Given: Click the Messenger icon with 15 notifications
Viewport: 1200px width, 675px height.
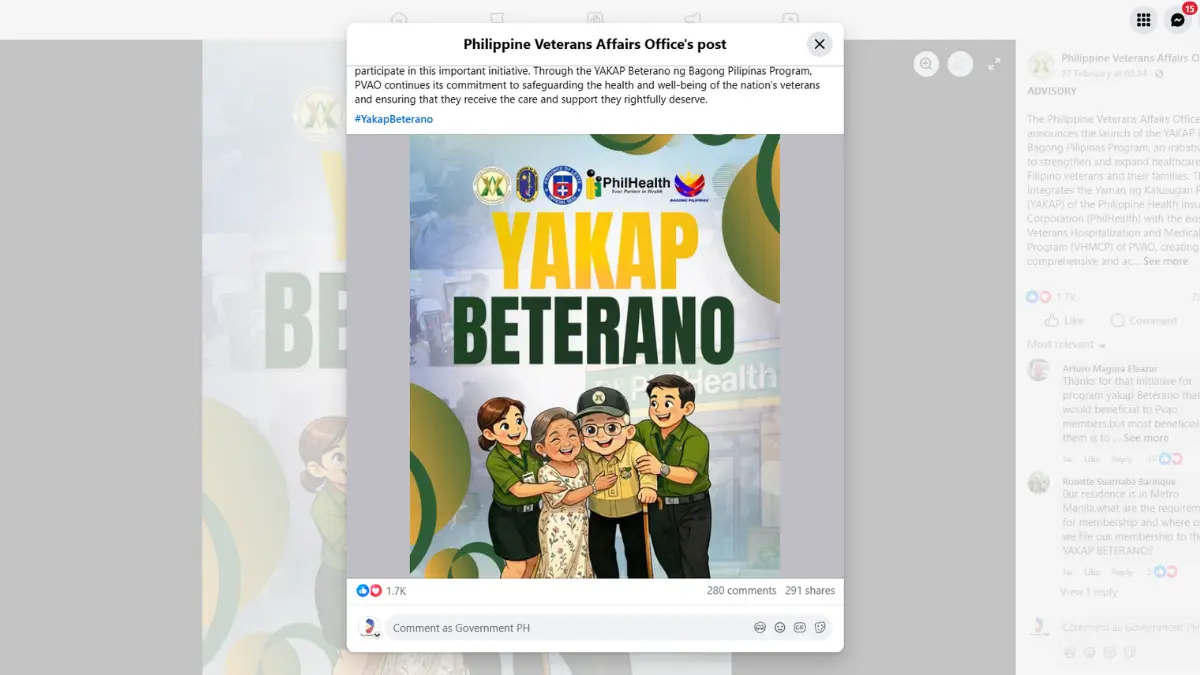Looking at the screenshot, I should (x=1178, y=20).
